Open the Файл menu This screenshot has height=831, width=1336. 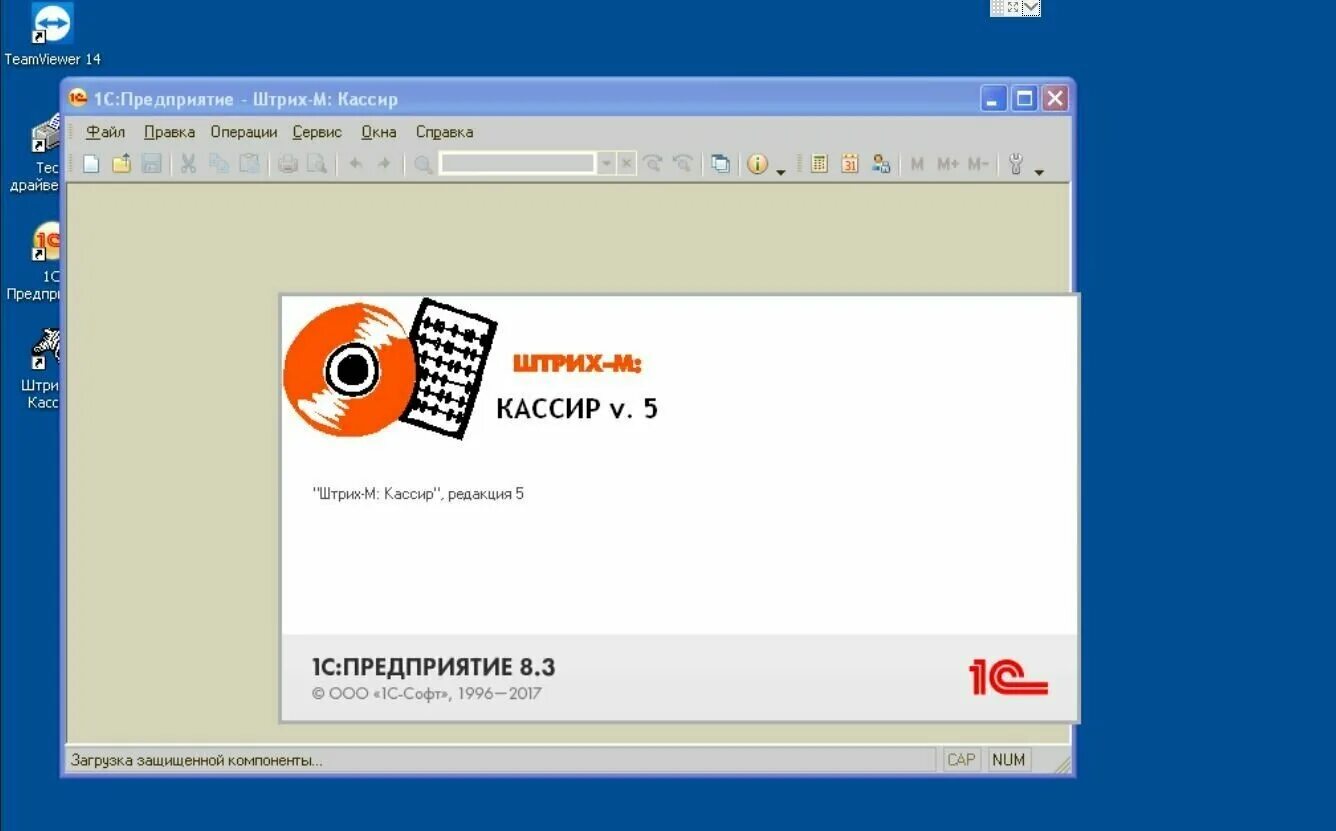105,132
